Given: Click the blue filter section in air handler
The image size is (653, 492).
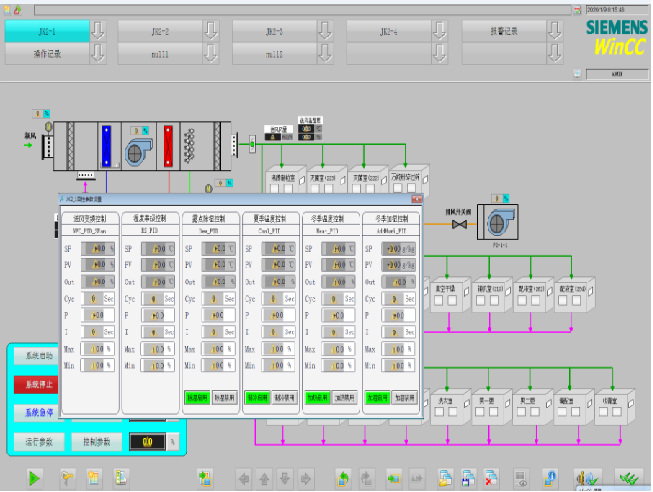Looking at the screenshot, I should tap(106, 147).
